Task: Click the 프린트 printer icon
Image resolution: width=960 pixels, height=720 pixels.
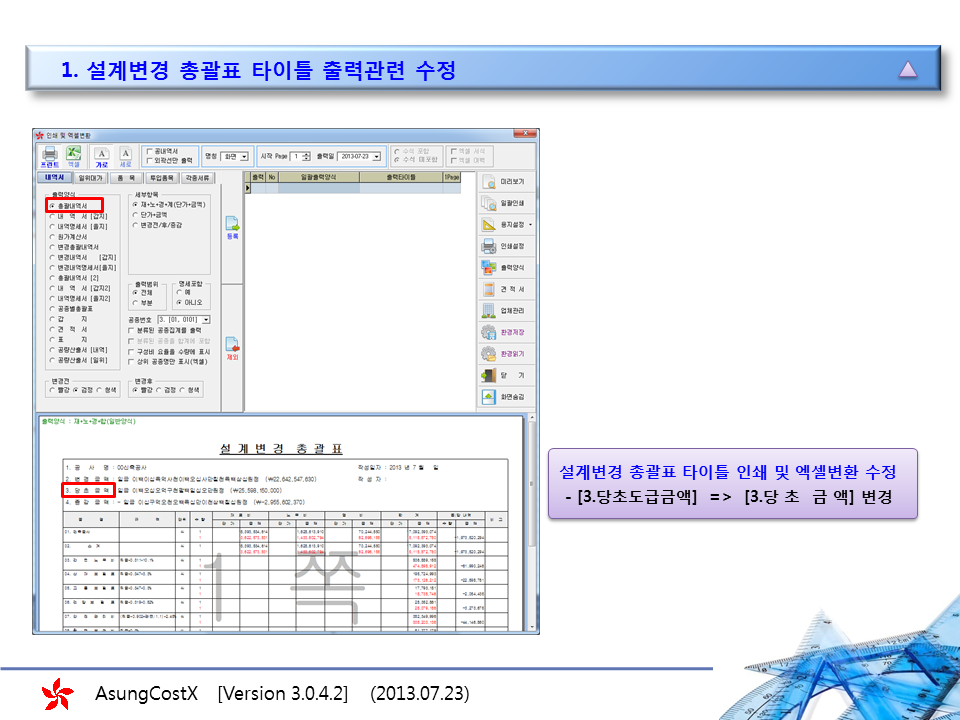Action: click(49, 154)
